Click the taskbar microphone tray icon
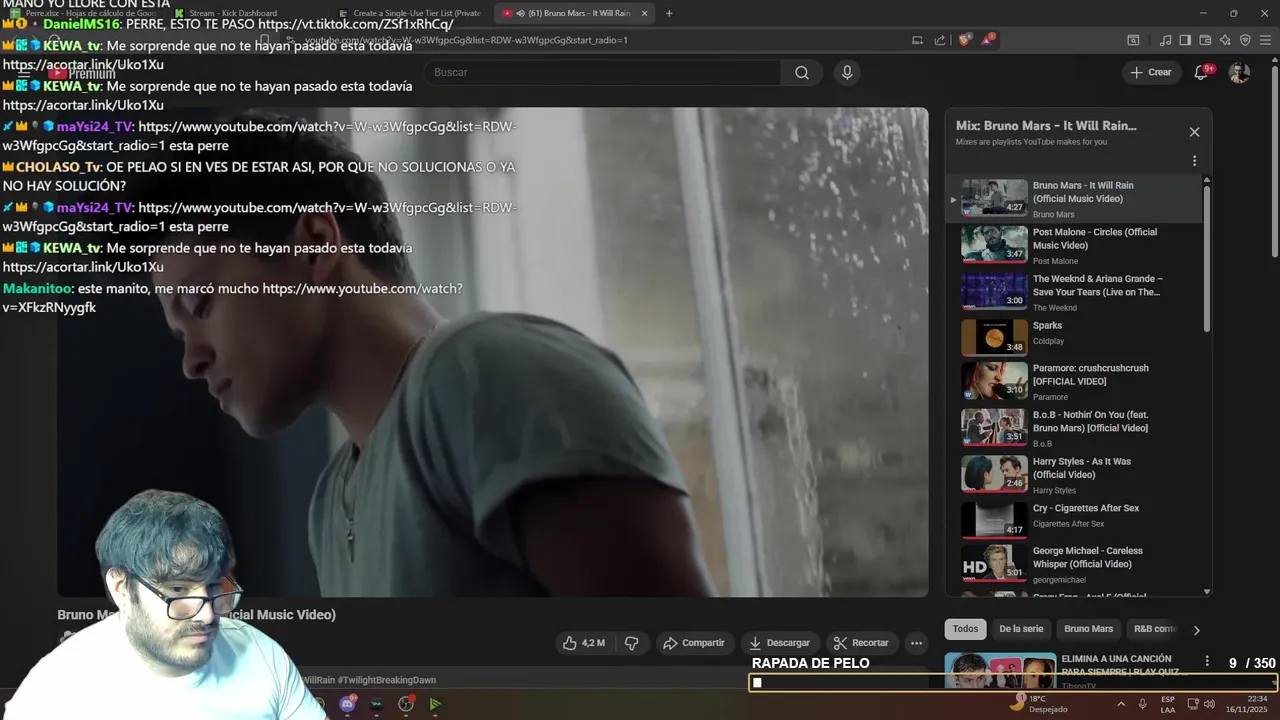 pyautogui.click(x=1142, y=704)
